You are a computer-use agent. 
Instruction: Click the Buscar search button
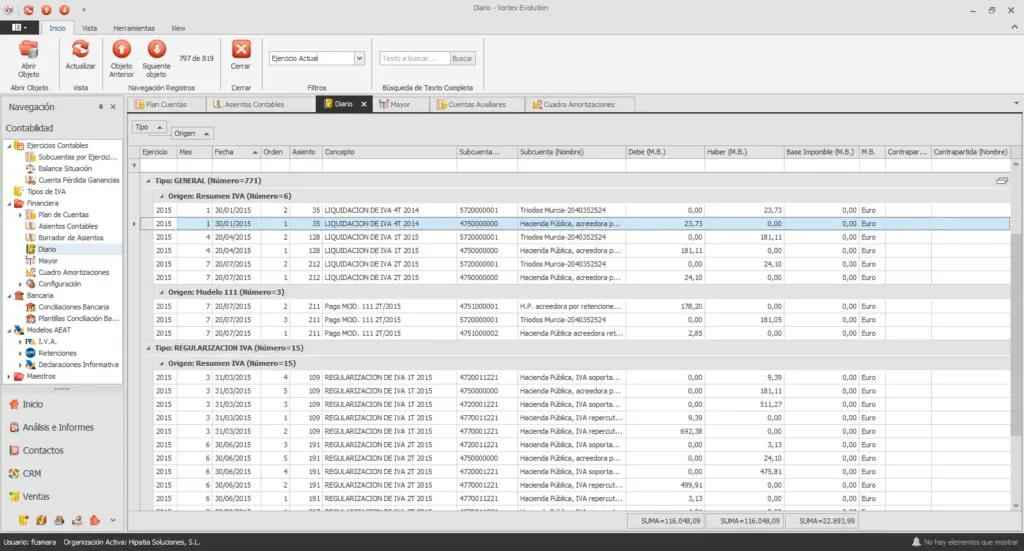pyautogui.click(x=462, y=58)
